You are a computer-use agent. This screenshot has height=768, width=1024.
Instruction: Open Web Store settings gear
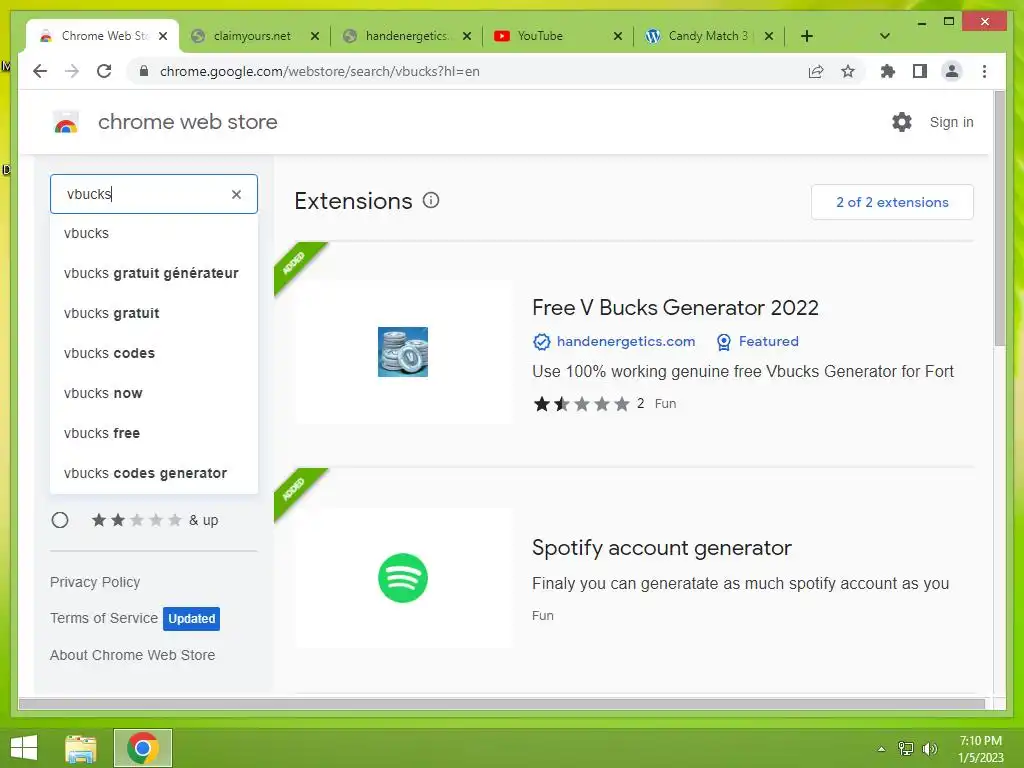click(x=902, y=121)
